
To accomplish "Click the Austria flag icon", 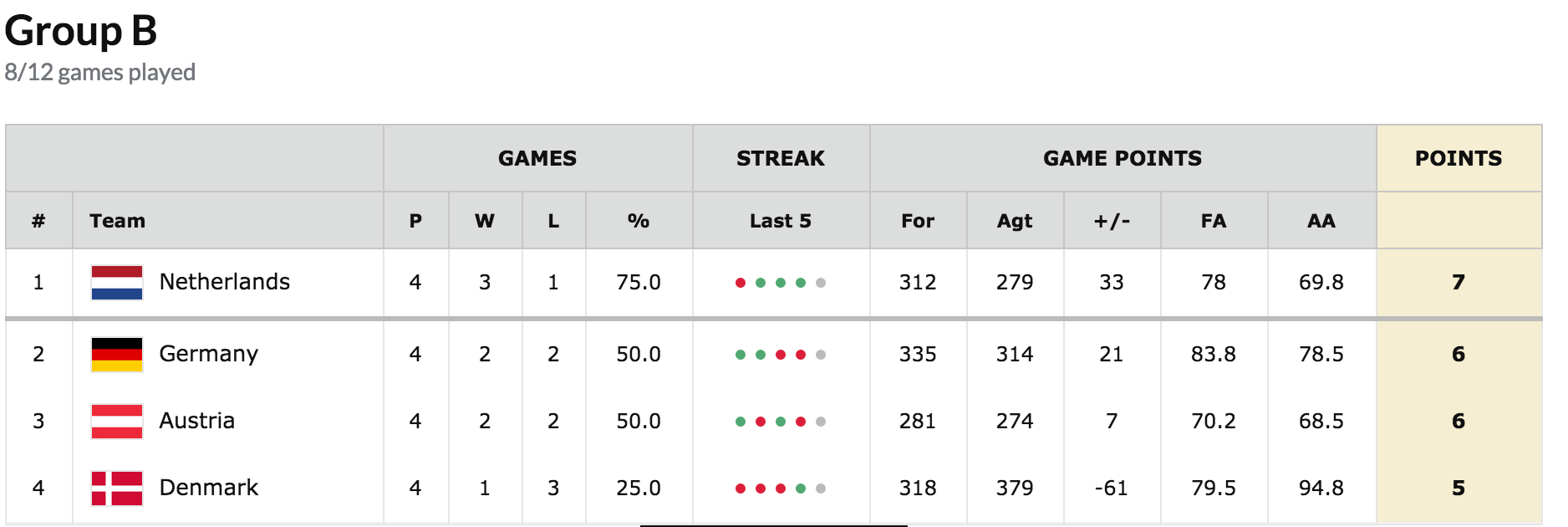I will pyautogui.click(x=117, y=422).
